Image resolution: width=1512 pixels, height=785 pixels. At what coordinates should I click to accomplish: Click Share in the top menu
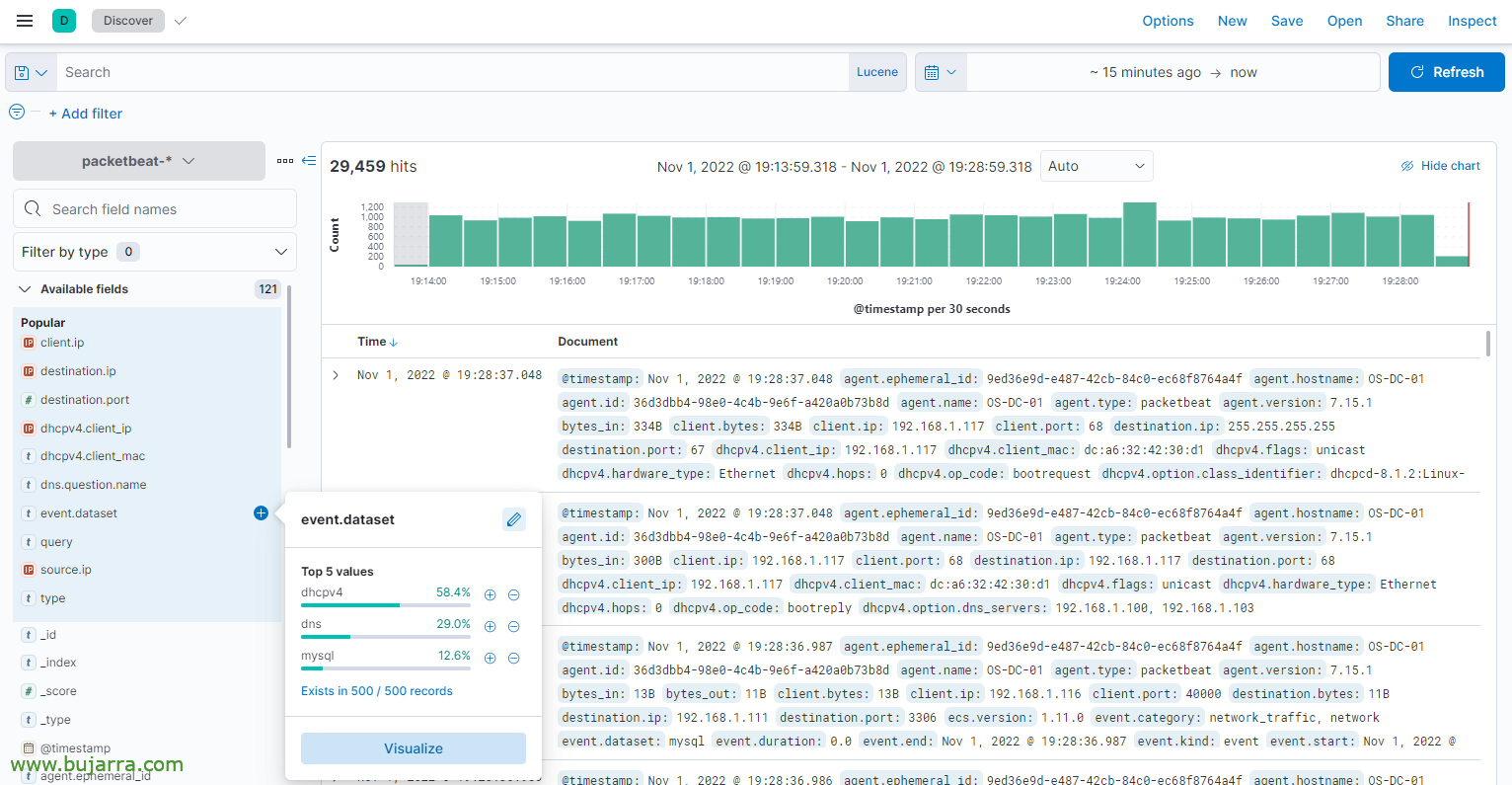(x=1404, y=21)
